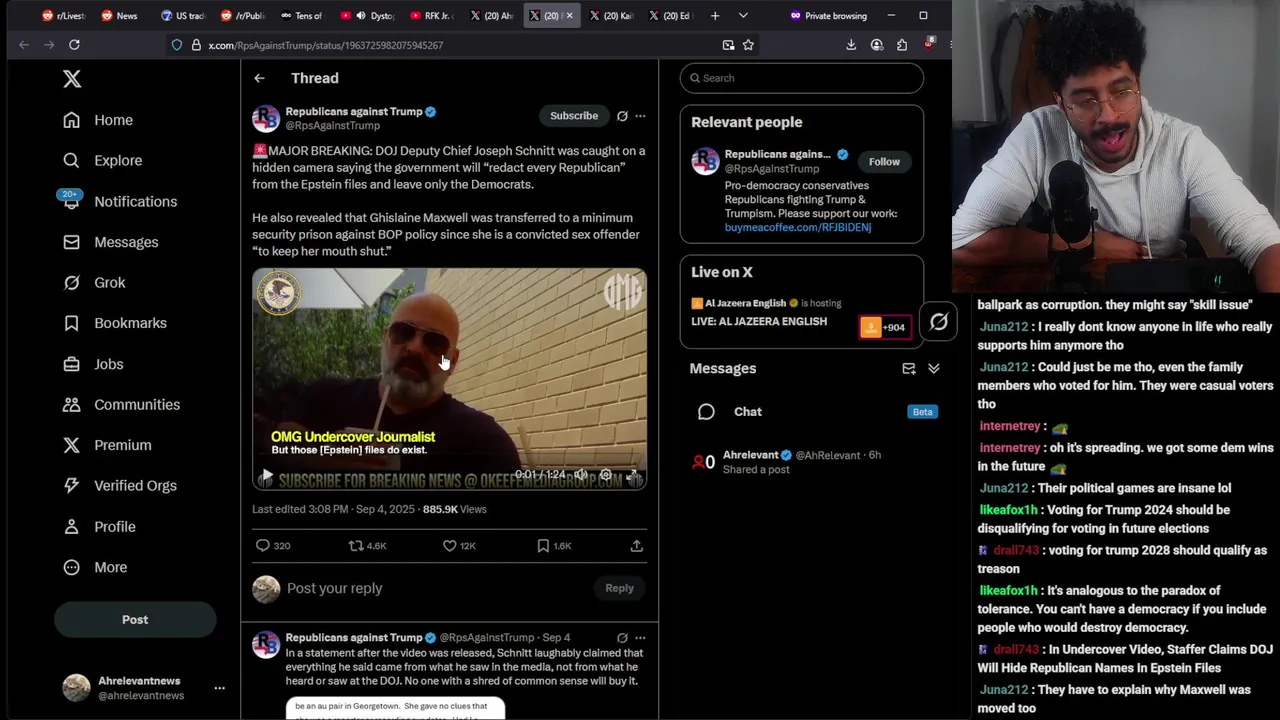The image size is (1280, 720).
Task: Open the list all tabs dropdown
Action: 743,16
